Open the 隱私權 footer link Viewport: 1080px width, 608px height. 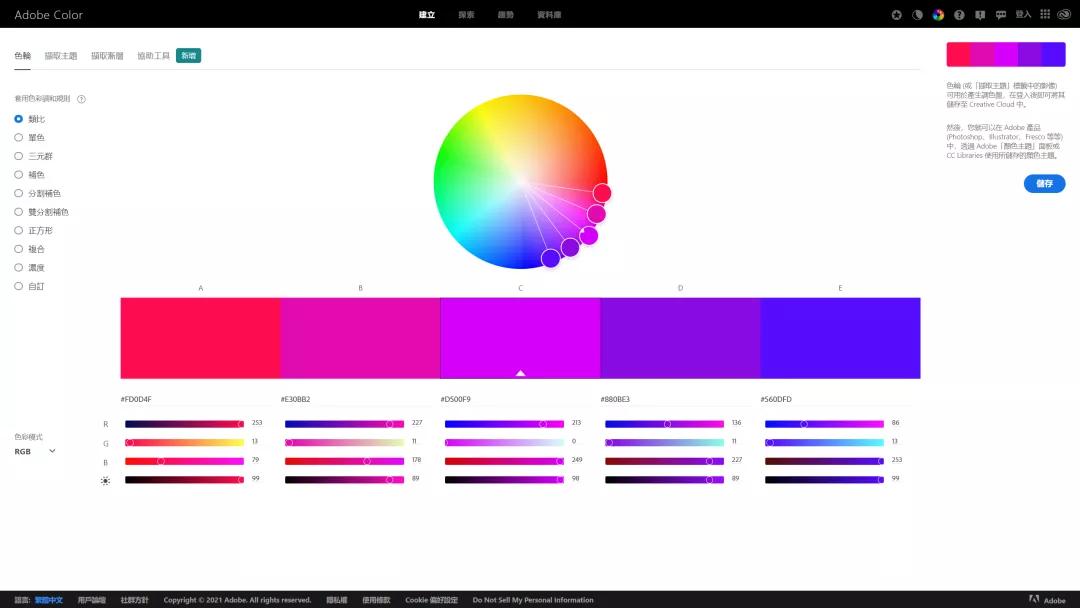(x=337, y=600)
